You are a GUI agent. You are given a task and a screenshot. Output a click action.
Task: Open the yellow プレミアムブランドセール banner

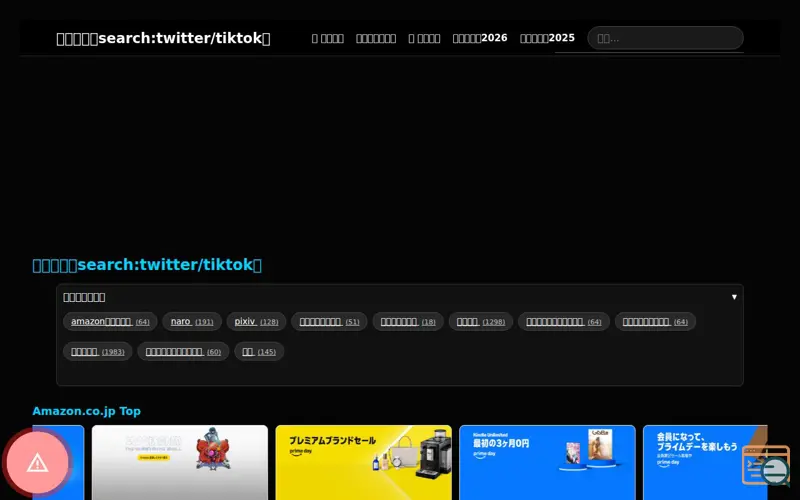pyautogui.click(x=363, y=462)
